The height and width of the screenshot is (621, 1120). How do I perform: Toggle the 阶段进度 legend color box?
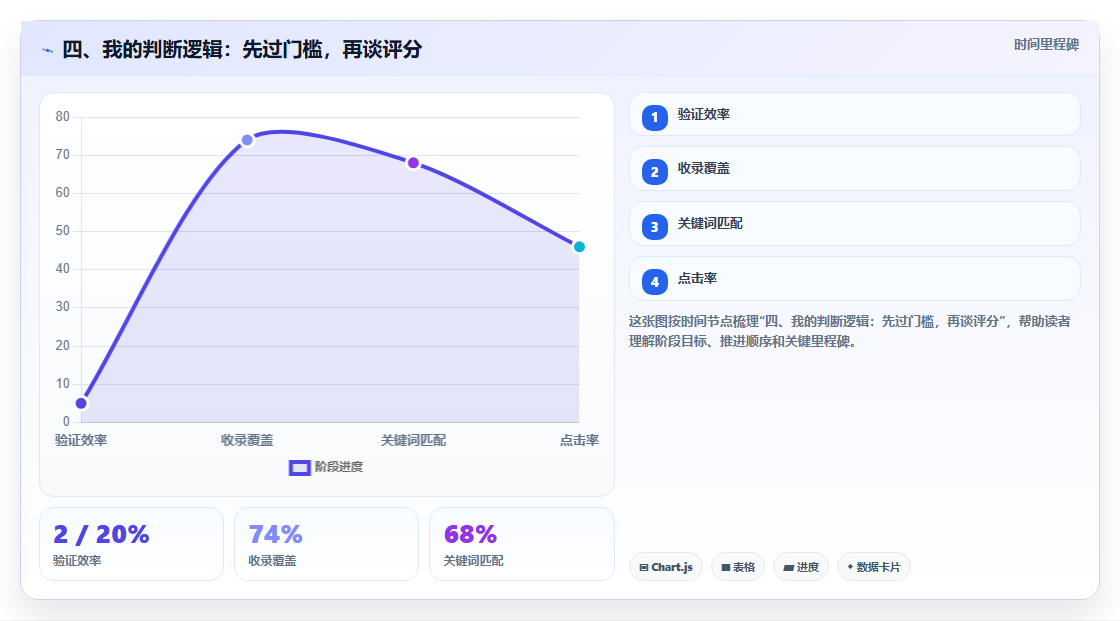coord(299,468)
